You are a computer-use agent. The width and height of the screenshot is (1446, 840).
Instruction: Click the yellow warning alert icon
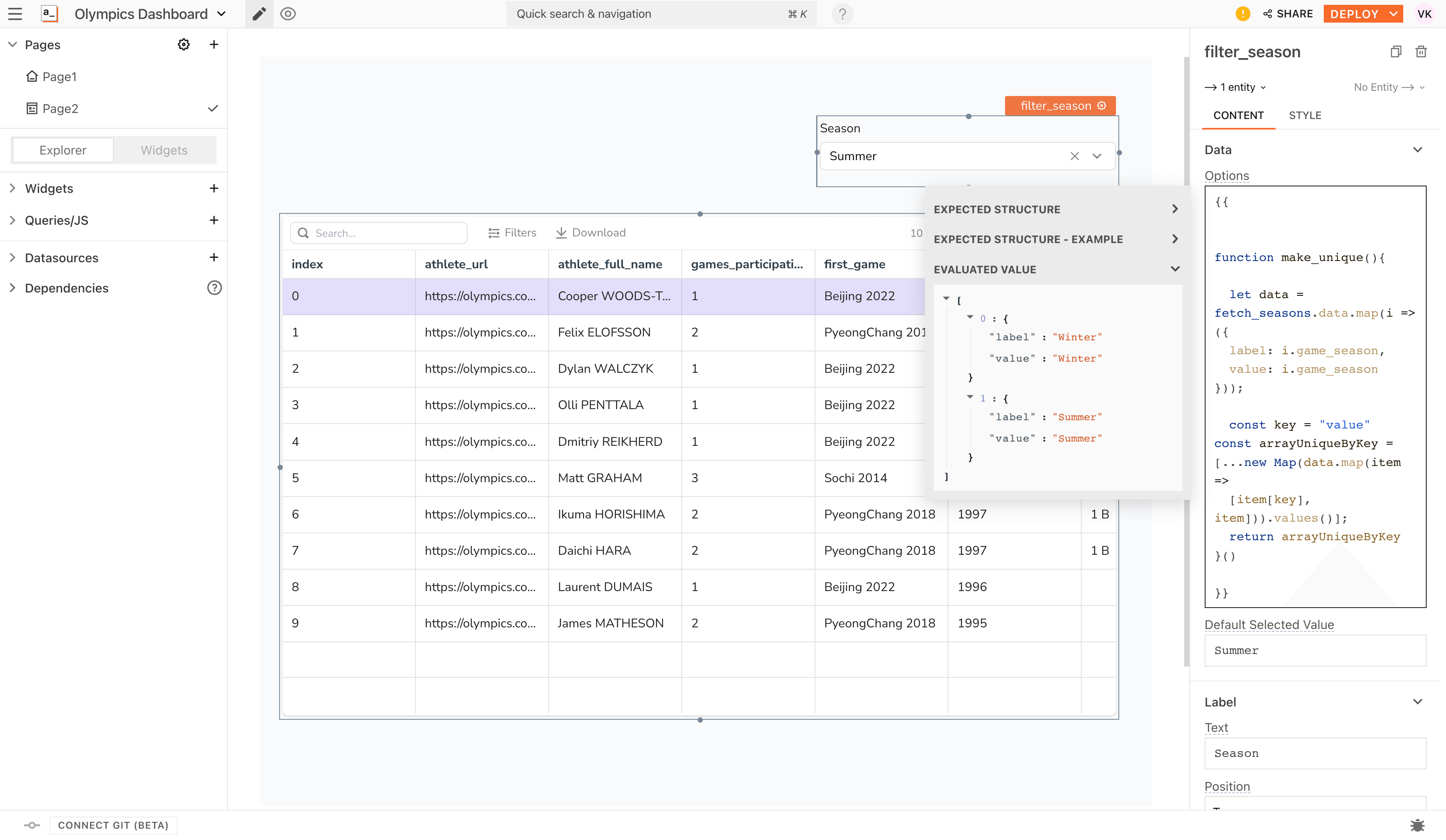pyautogui.click(x=1242, y=14)
